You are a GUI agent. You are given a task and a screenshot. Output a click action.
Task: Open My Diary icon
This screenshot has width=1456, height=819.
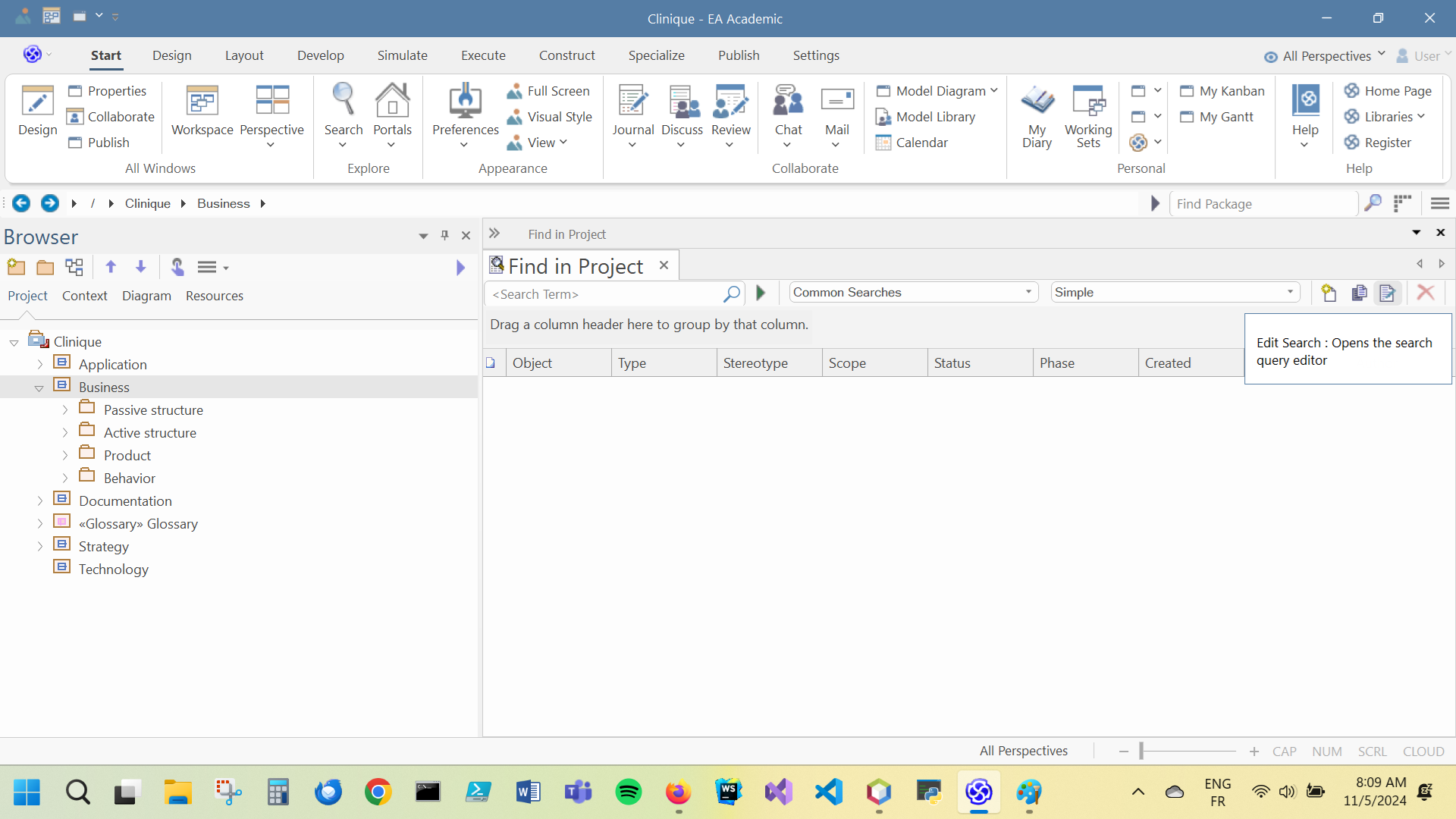coord(1037,101)
